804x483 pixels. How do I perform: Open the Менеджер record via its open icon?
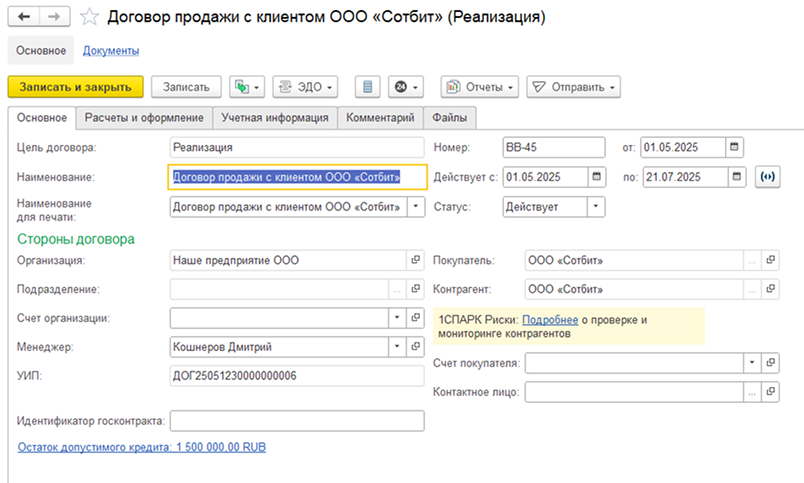click(x=415, y=347)
